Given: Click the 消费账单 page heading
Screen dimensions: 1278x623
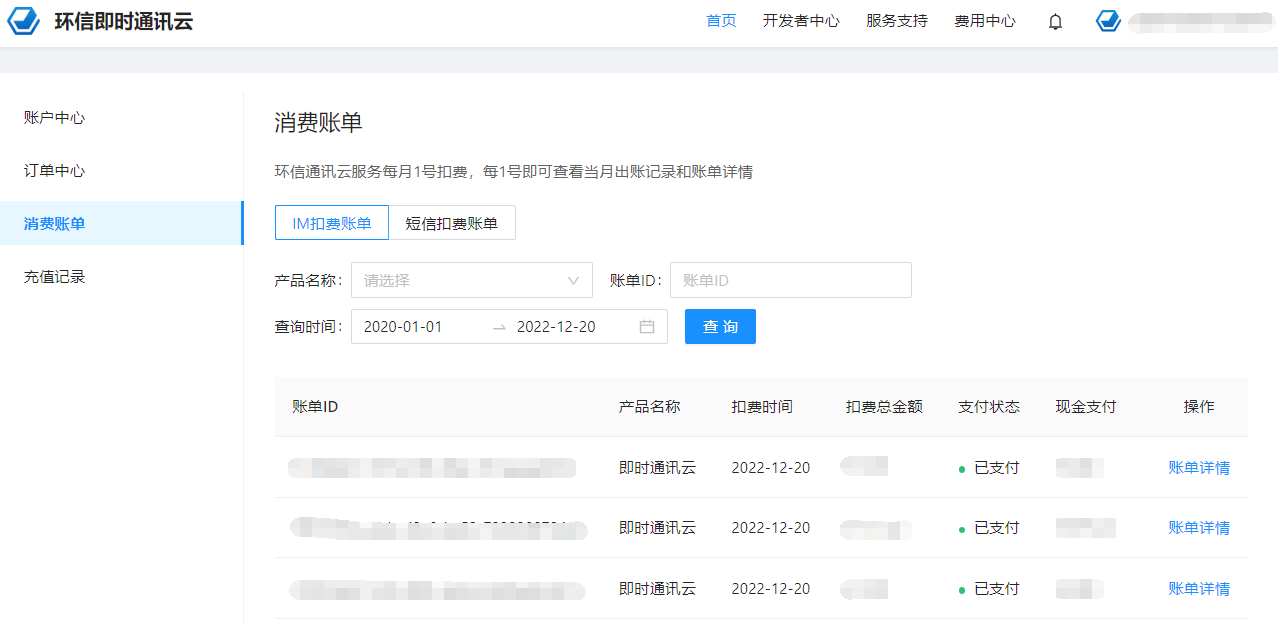Looking at the screenshot, I should click(318, 123).
